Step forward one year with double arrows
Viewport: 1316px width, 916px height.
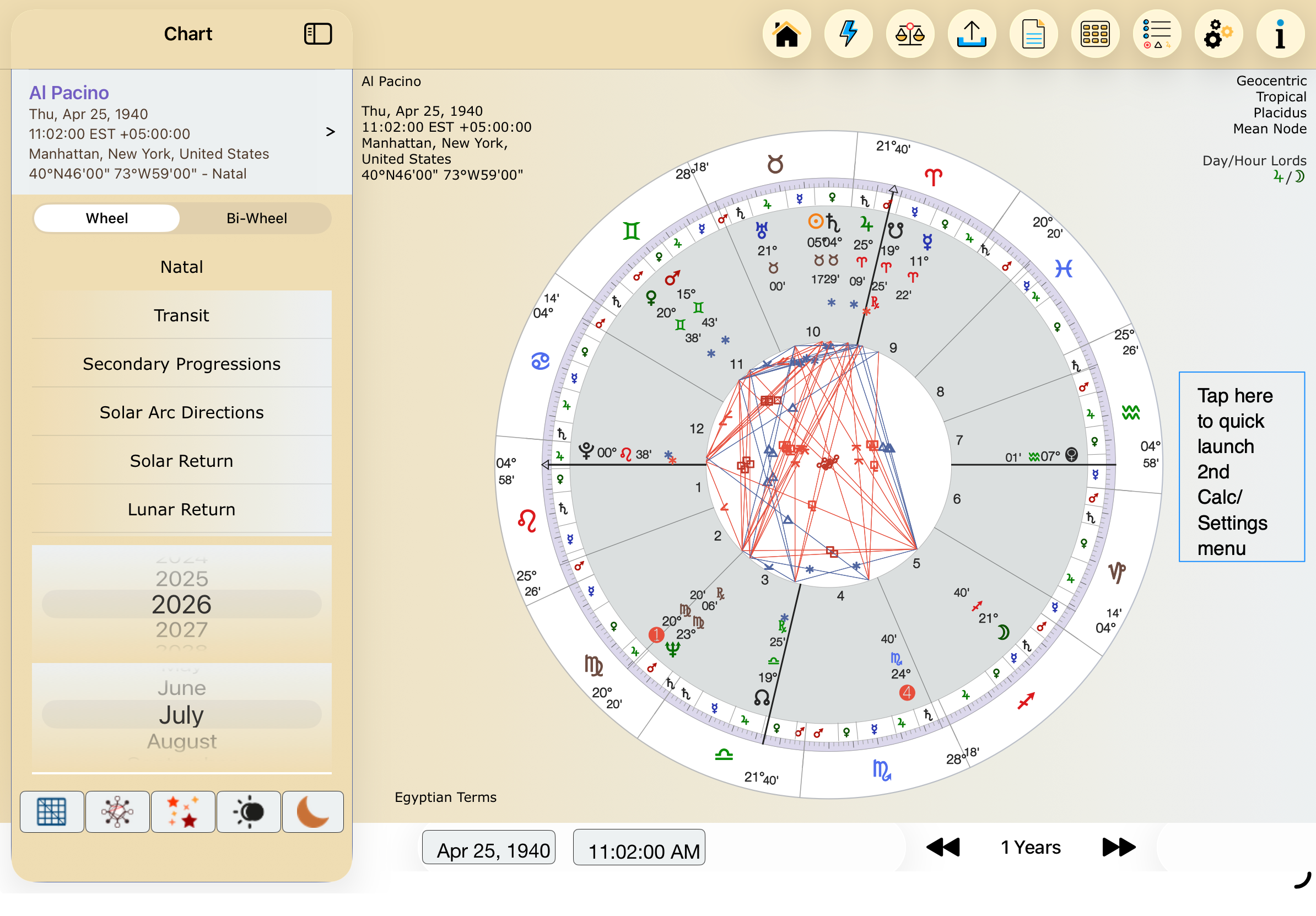[x=1119, y=847]
